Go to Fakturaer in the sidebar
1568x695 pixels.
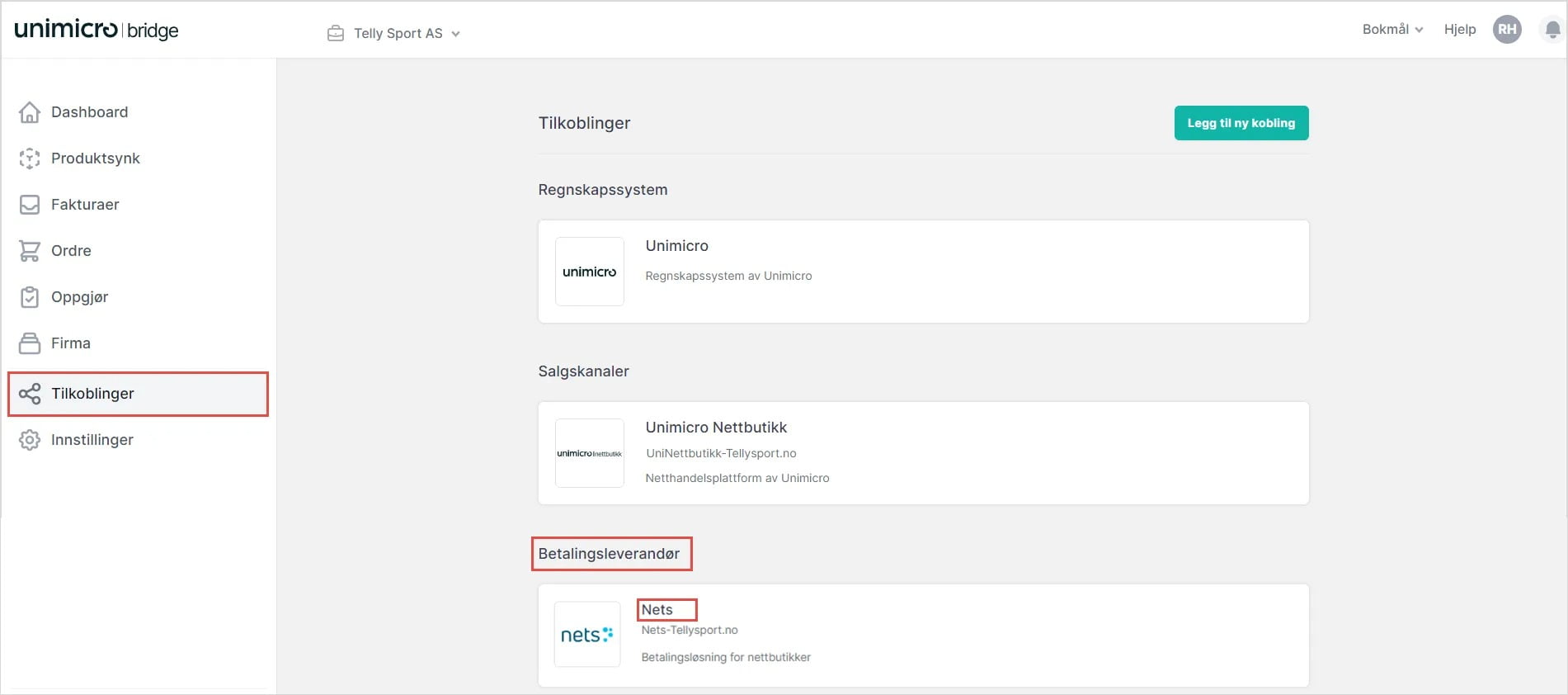(x=85, y=205)
